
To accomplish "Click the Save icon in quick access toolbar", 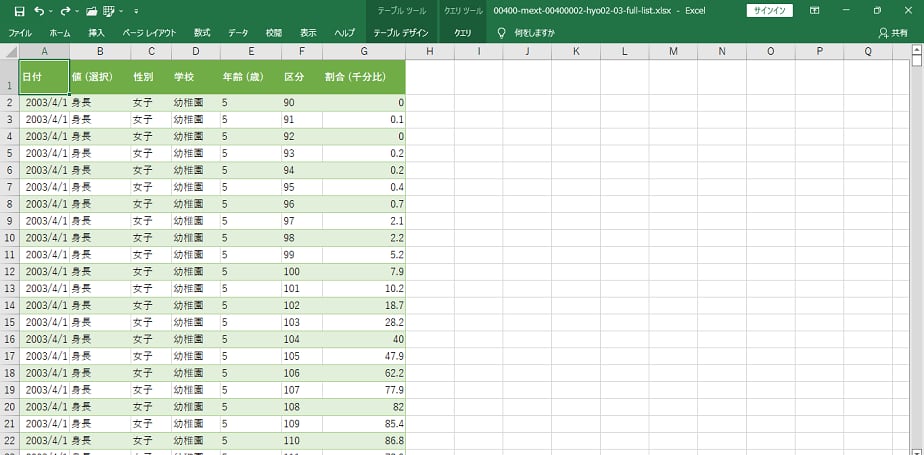I will 19,11.
